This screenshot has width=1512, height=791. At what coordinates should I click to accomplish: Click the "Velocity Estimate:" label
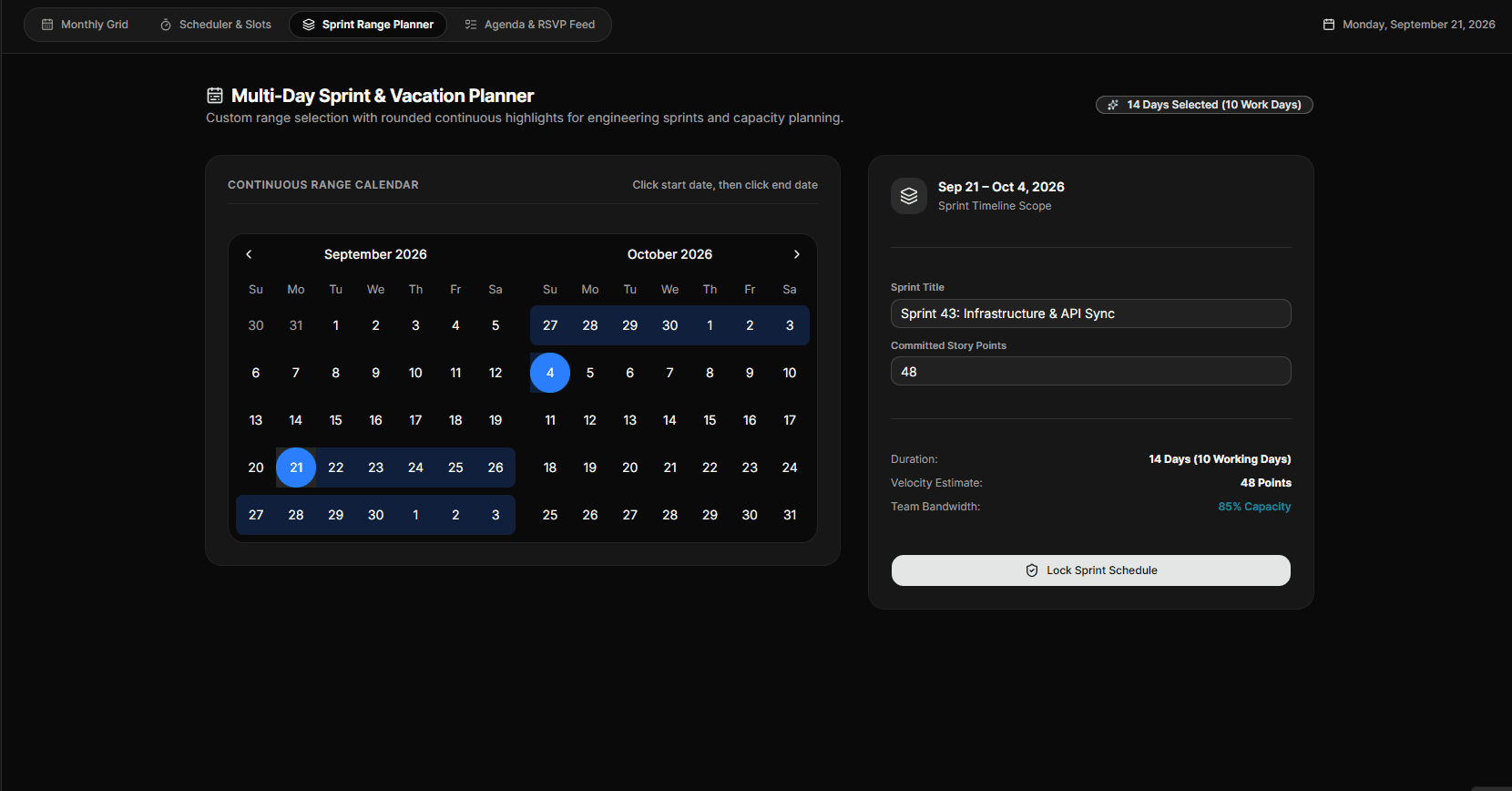[936, 483]
